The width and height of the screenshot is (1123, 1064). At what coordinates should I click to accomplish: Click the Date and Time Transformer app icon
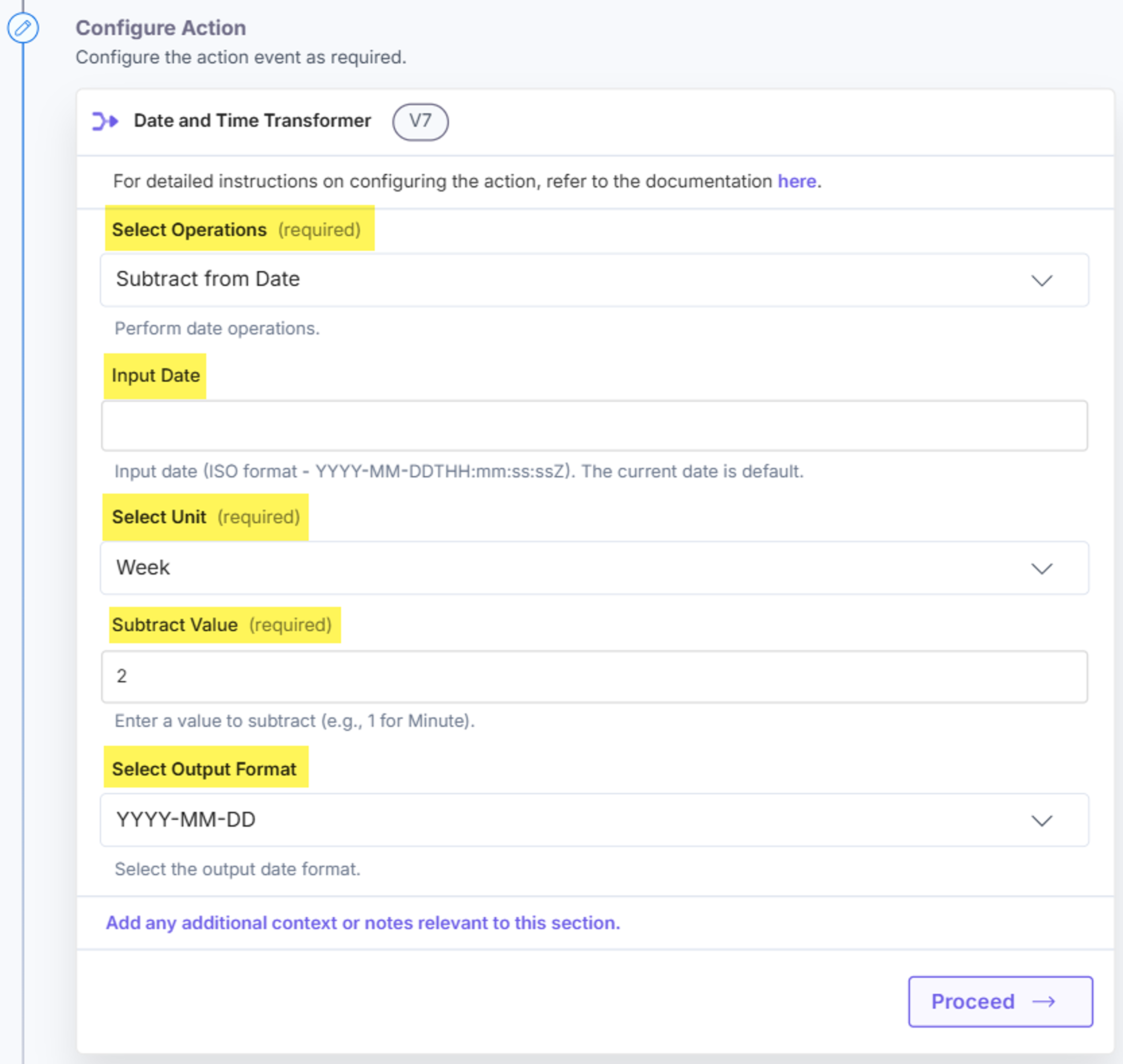106,121
